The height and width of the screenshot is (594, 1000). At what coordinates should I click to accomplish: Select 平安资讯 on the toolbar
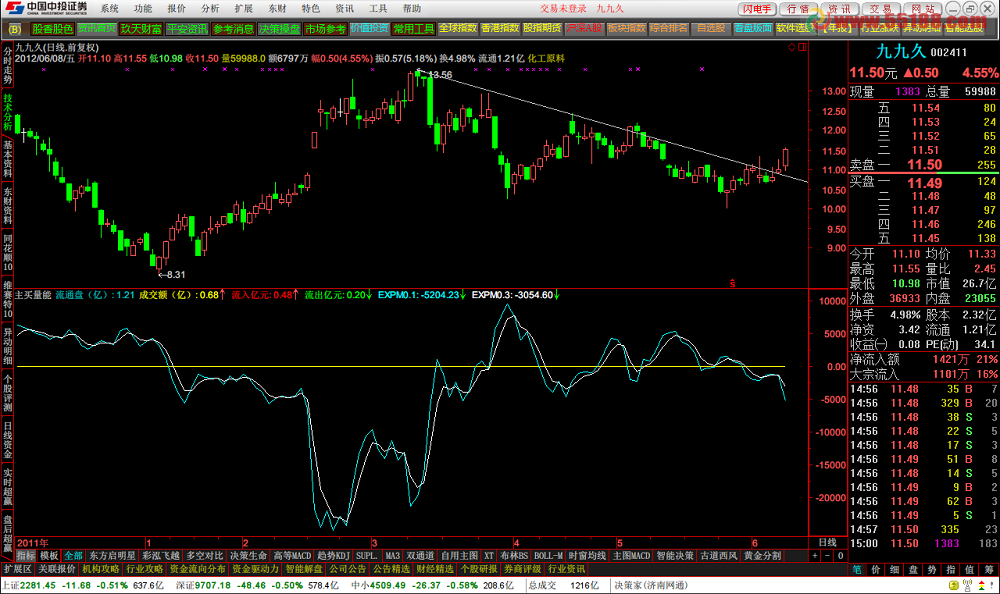coord(187,29)
